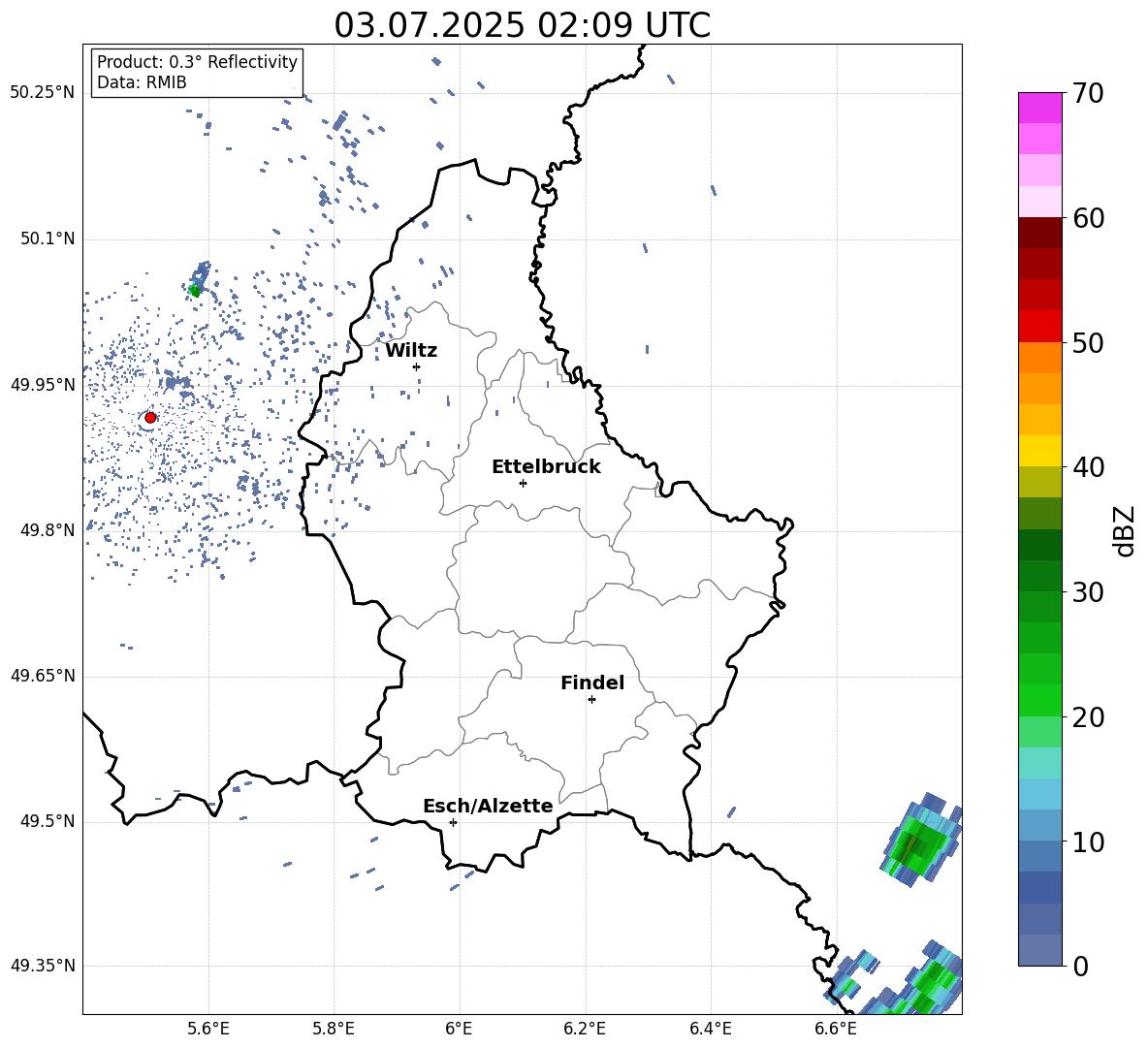This screenshot has width=1148, height=1048.
Task: Click the magenta top segment of the colorbar
Action: (1040, 108)
